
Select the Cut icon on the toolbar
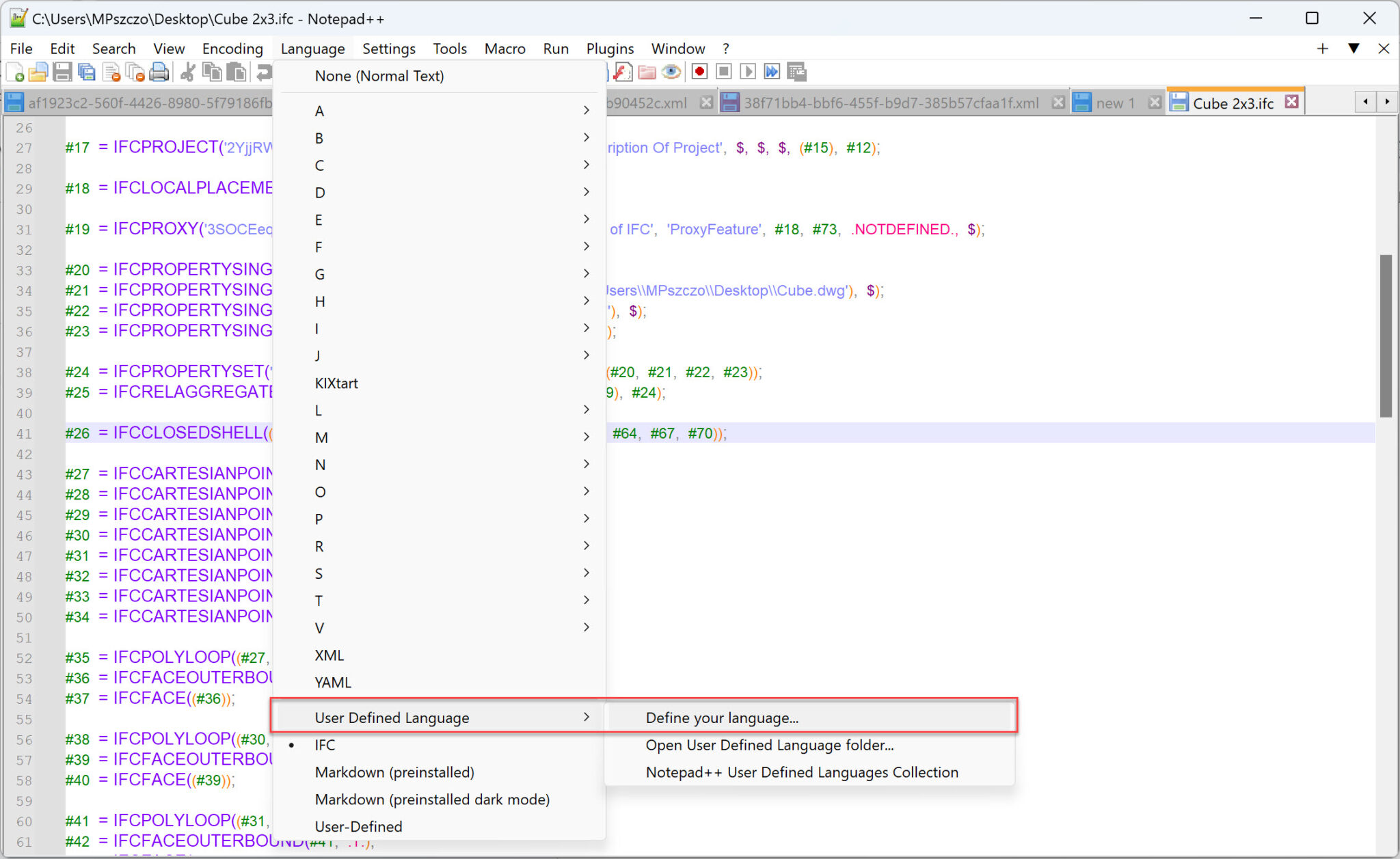point(187,72)
